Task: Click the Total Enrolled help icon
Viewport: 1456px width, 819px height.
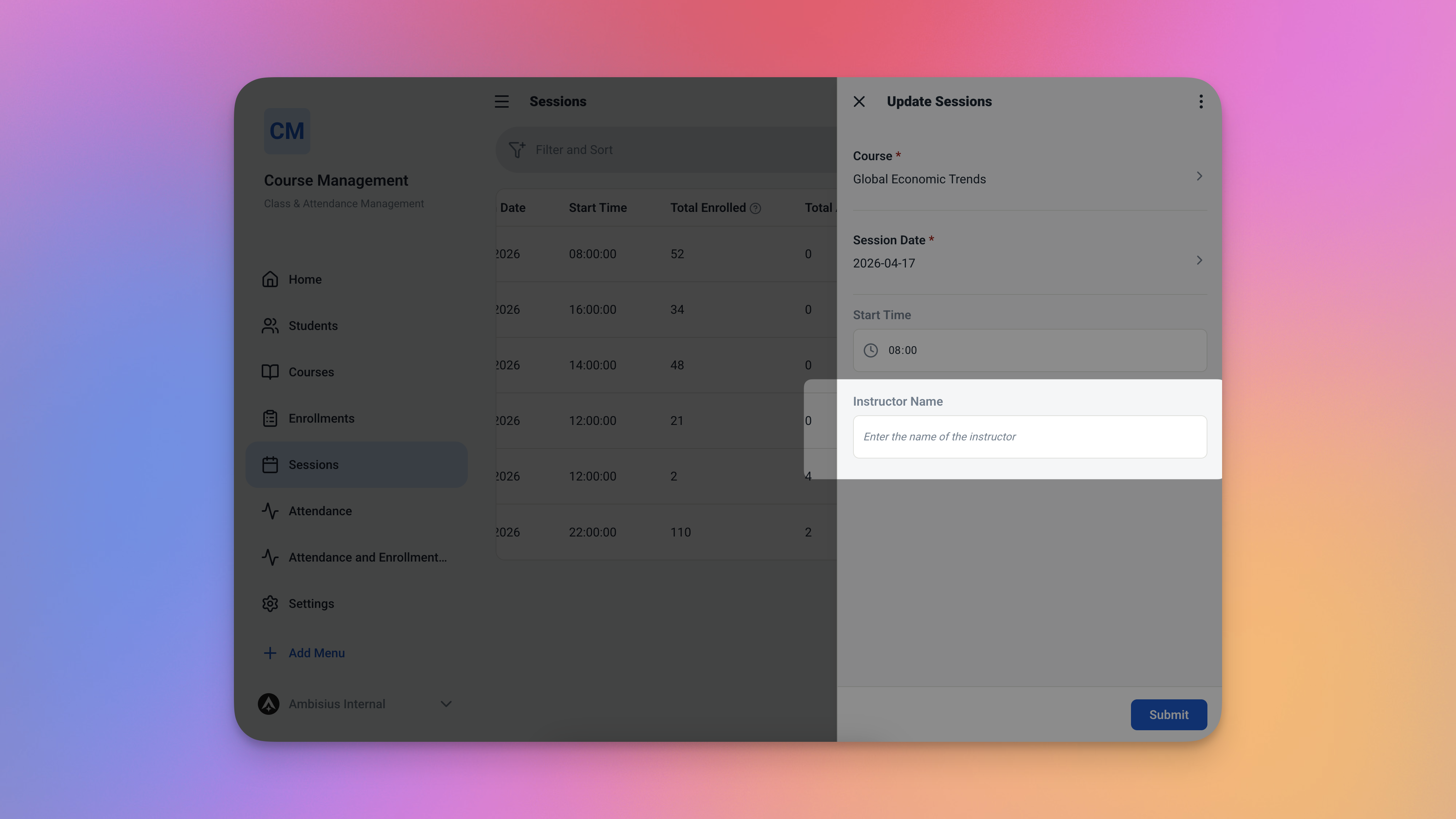Action: (x=755, y=208)
